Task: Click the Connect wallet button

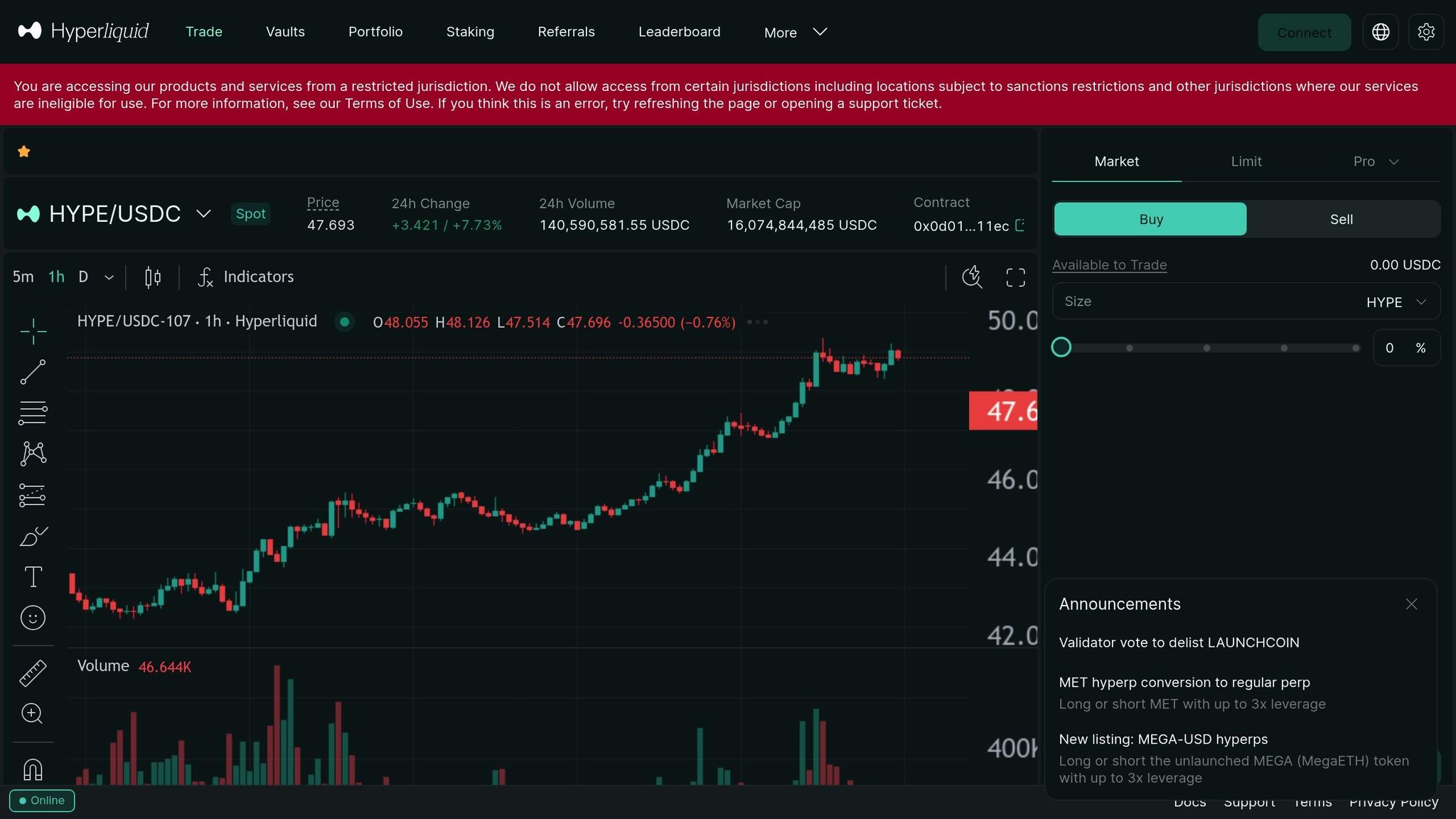Action: [x=1304, y=32]
